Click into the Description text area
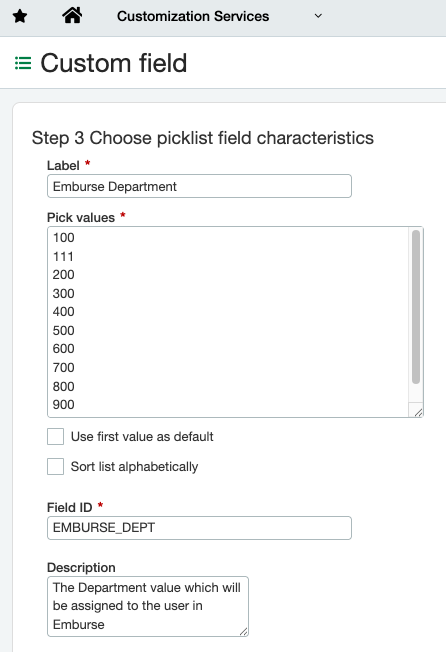This screenshot has width=446, height=652. 148,606
